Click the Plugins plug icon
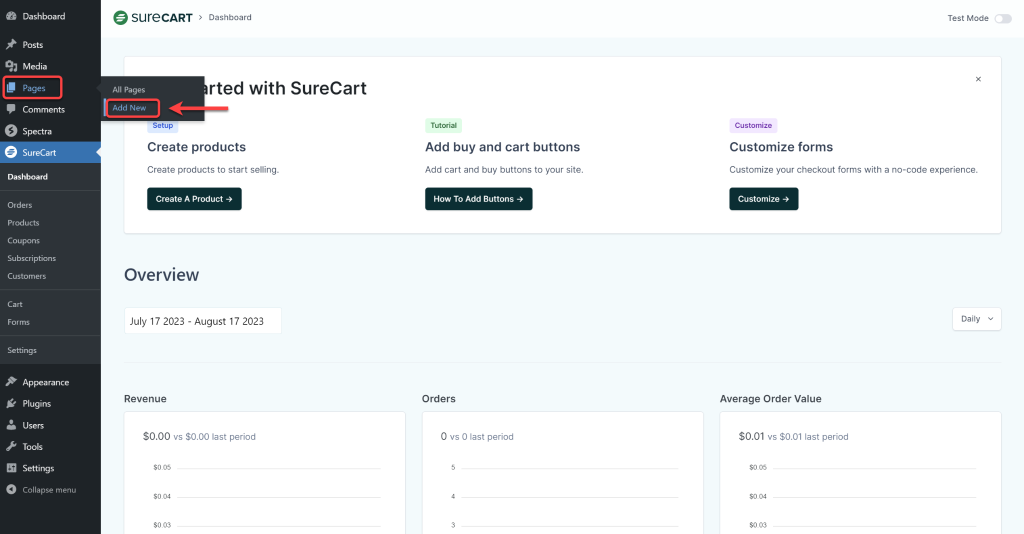This screenshot has width=1024, height=534. (11, 403)
